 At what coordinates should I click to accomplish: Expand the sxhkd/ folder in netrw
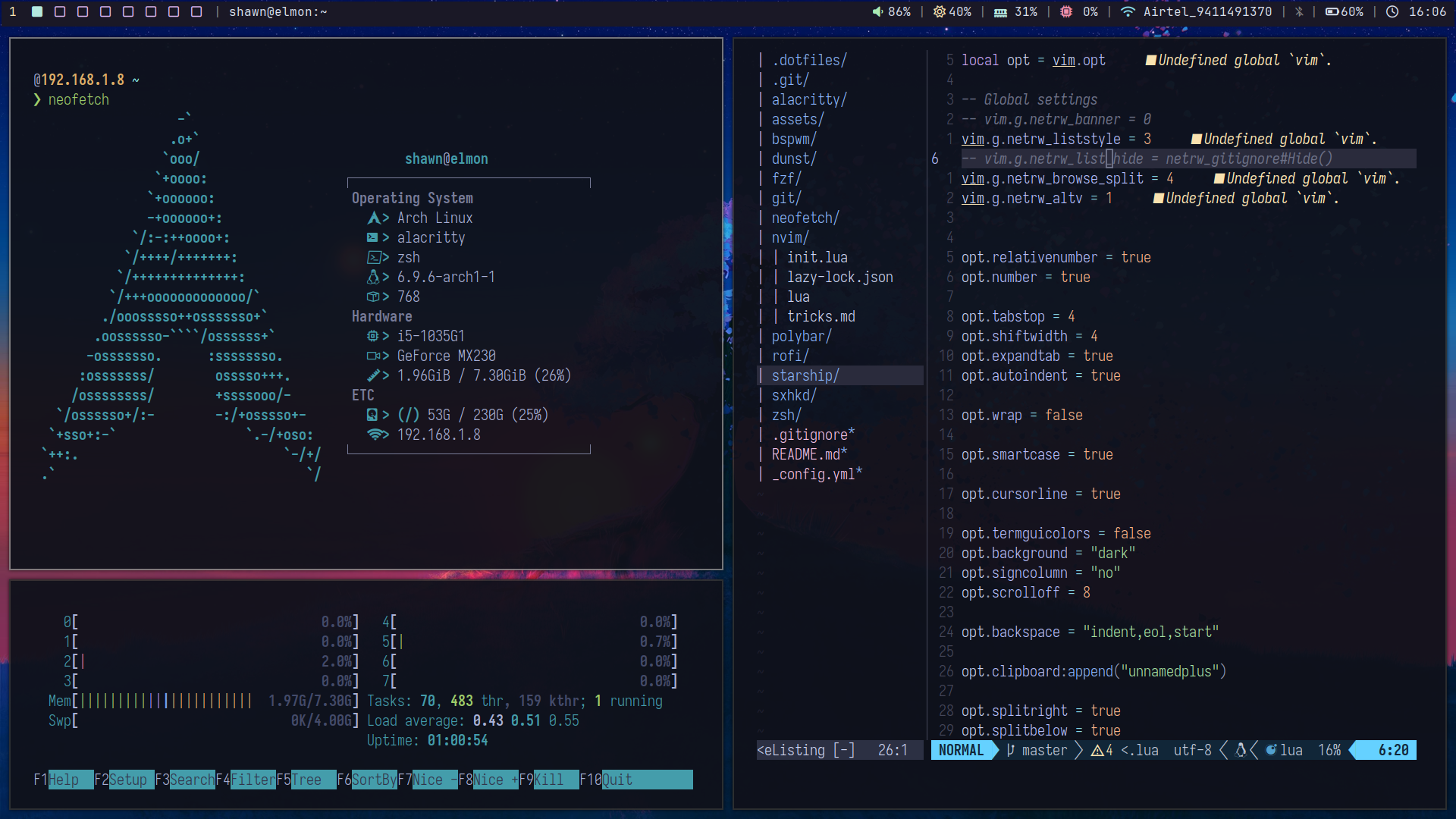click(794, 395)
